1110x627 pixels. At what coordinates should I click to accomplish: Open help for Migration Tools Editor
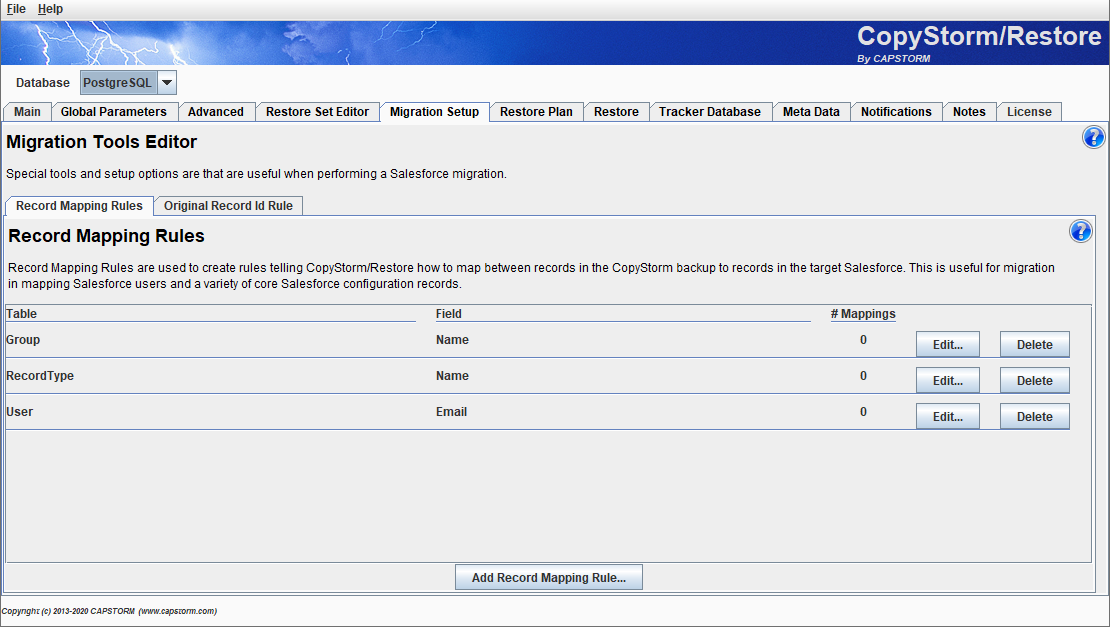click(1093, 137)
